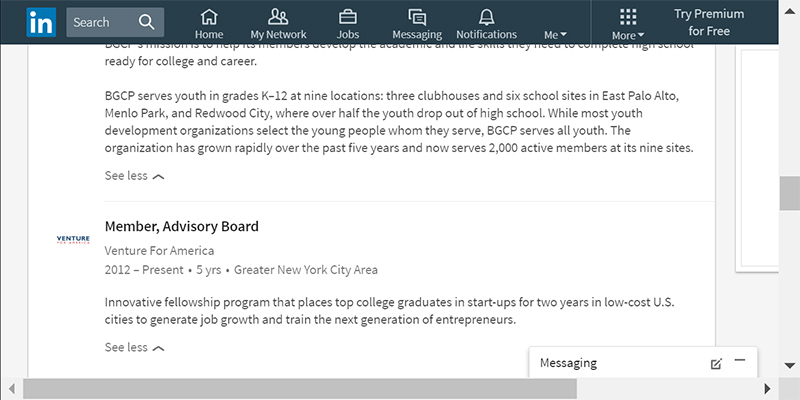Viewport: 800px width, 400px height.
Task: Click compose new message pencil icon
Action: tap(716, 364)
